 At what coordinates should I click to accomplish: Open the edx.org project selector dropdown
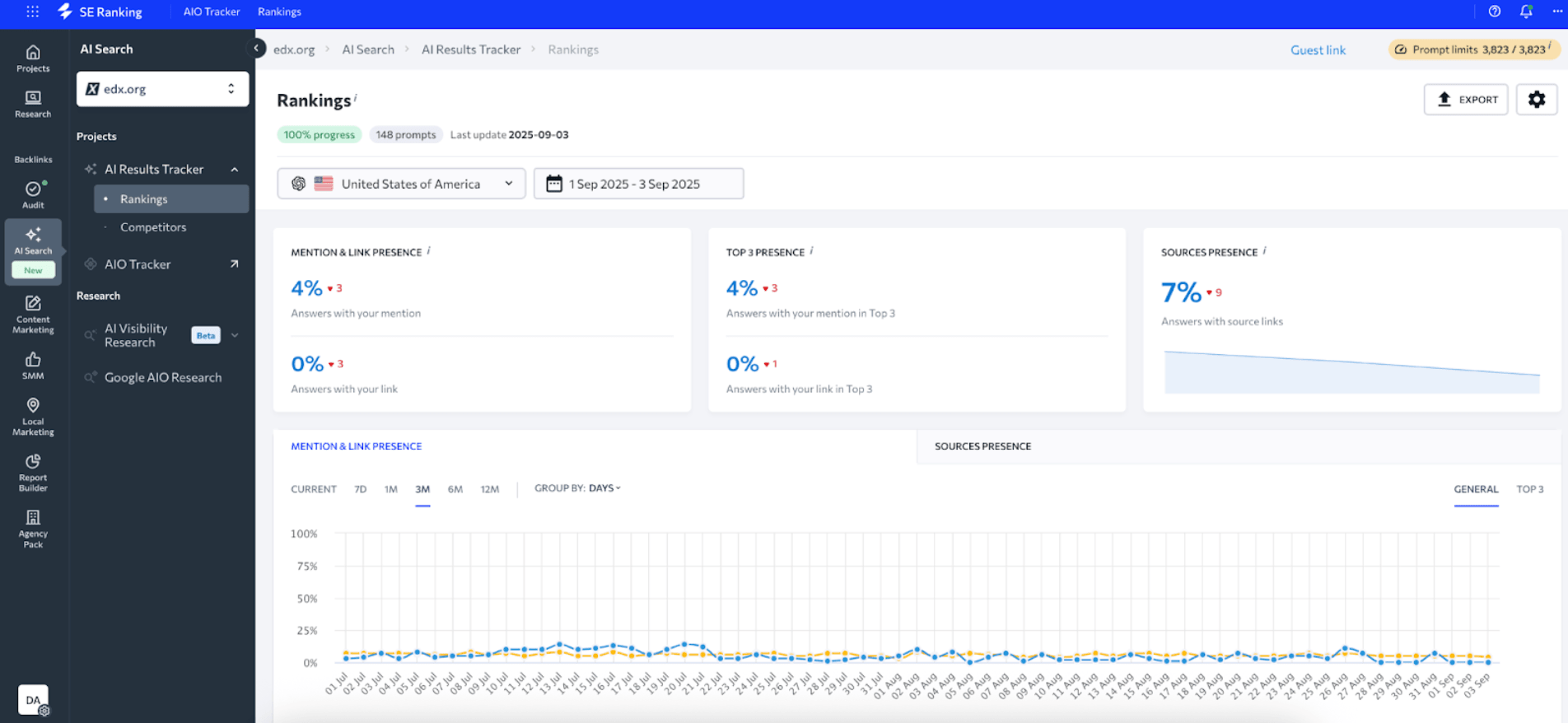tap(162, 89)
